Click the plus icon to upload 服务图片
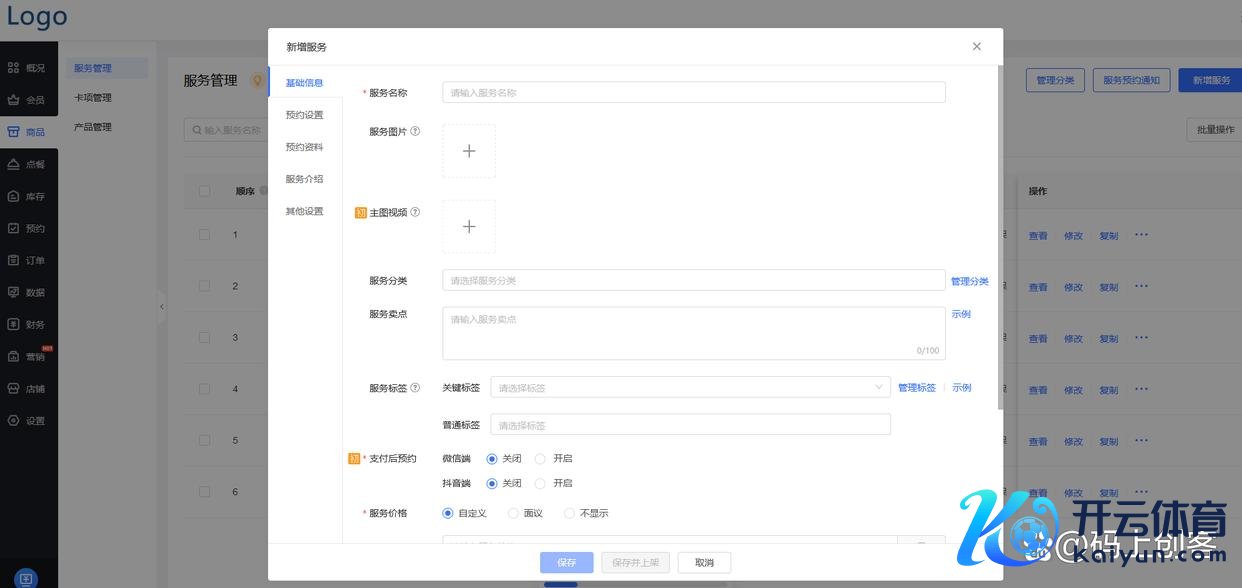1242x588 pixels. 469,151
